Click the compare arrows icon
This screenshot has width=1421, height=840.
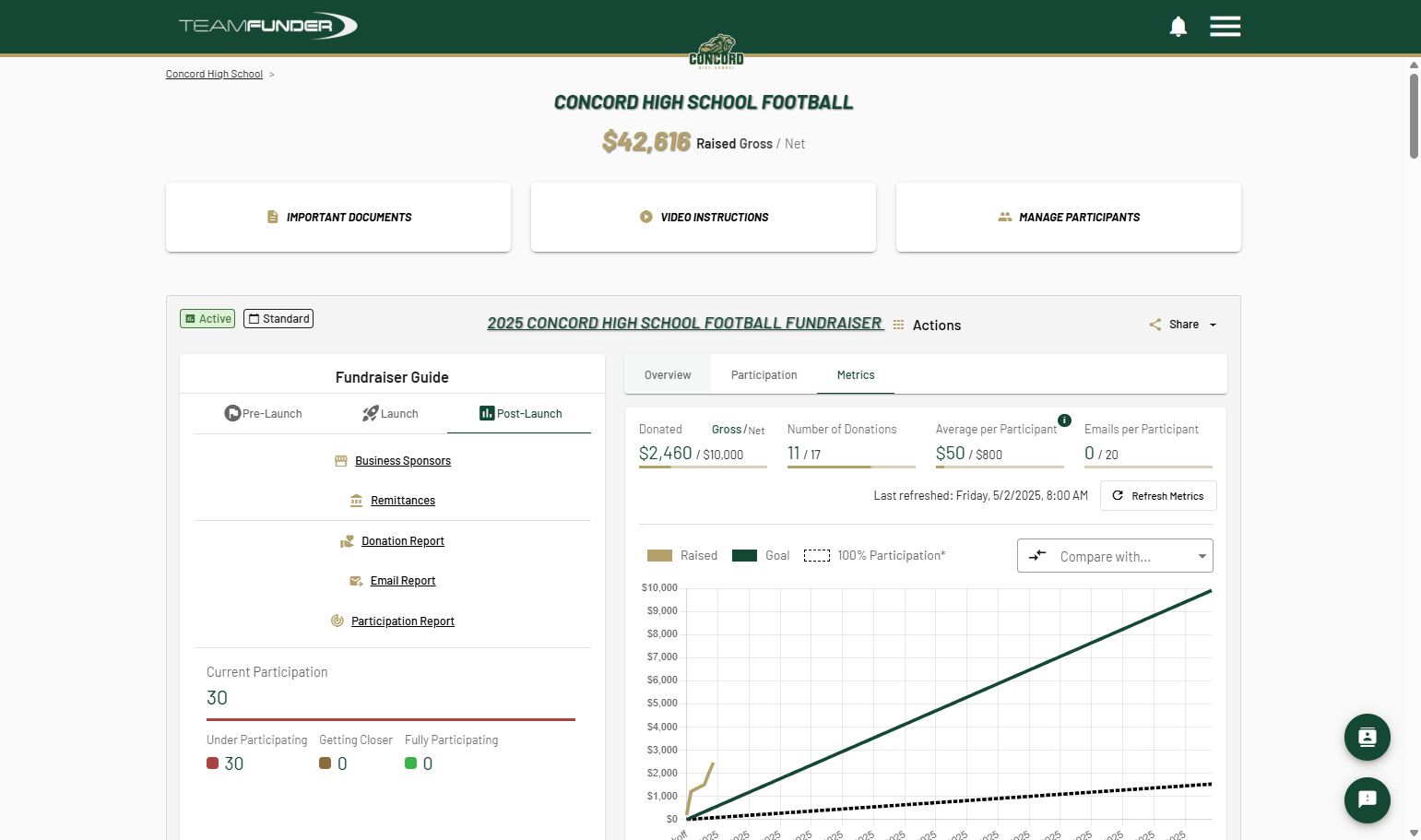click(1037, 555)
